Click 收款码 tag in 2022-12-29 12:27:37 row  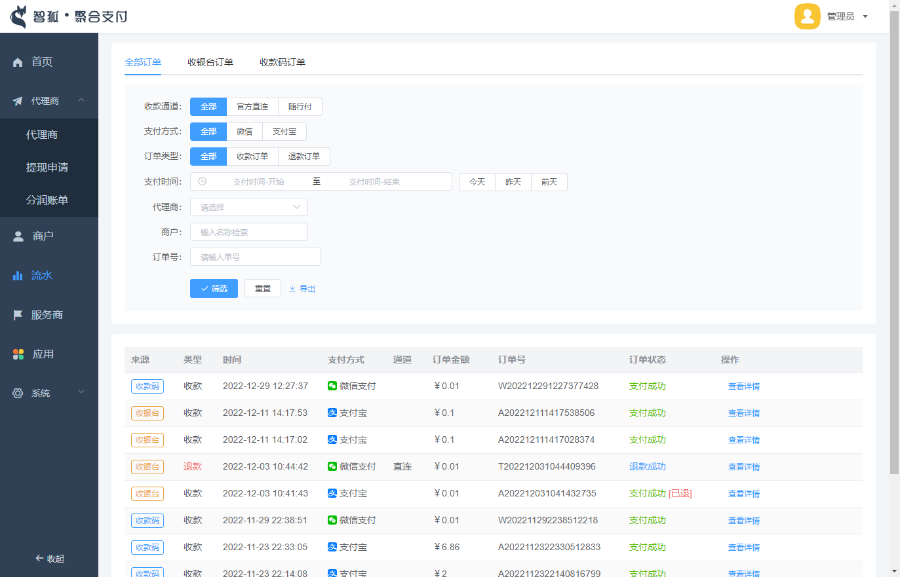click(148, 386)
